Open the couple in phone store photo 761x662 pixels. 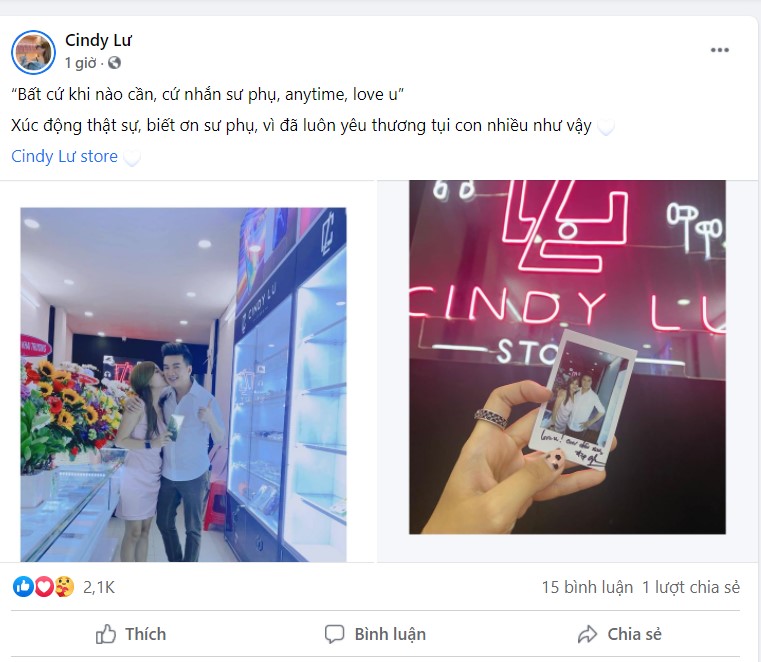coord(183,384)
